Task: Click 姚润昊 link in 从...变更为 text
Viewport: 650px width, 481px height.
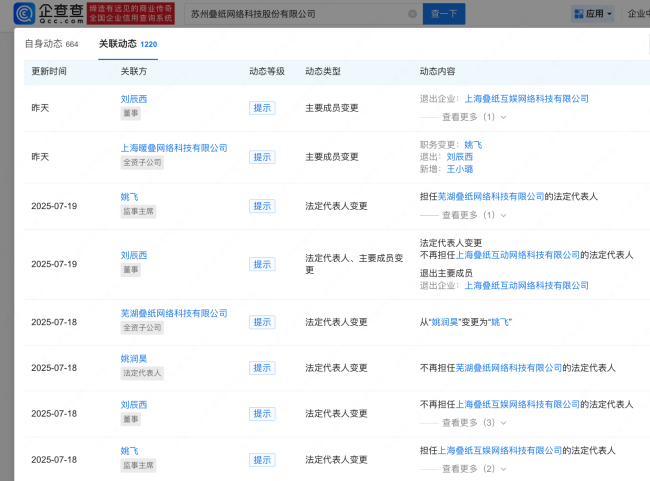Action: point(445,322)
